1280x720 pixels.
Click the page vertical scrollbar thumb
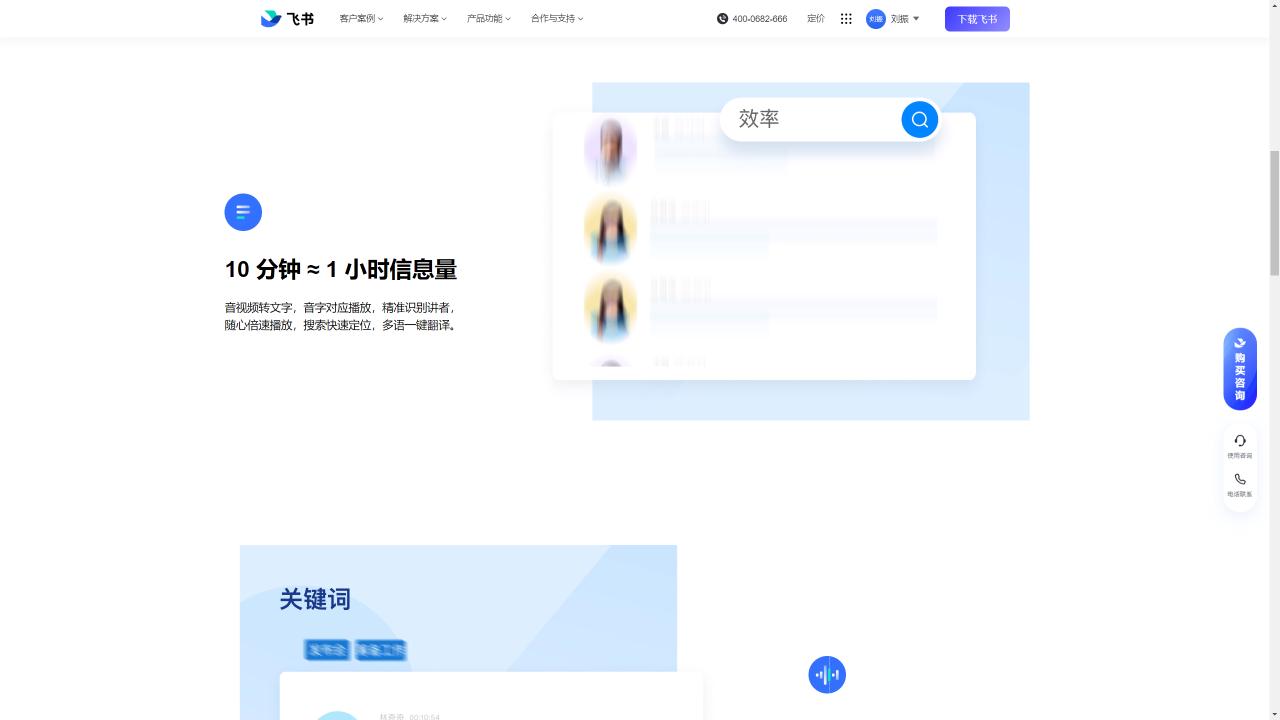1274,212
